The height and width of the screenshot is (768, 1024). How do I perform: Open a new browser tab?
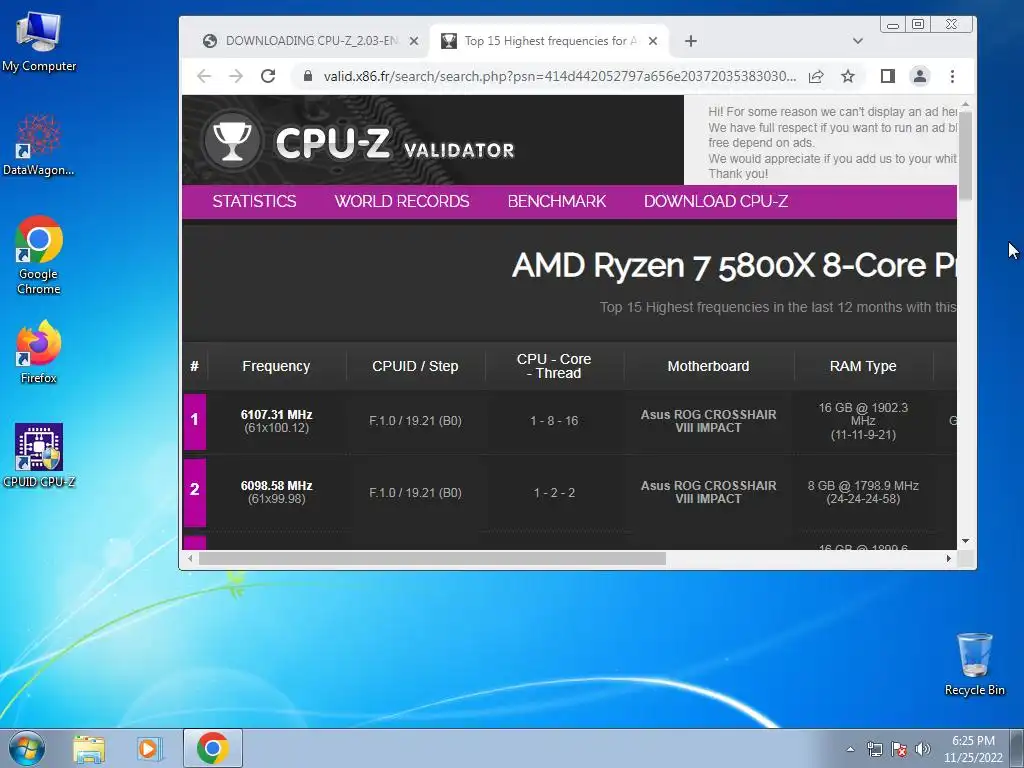(690, 41)
